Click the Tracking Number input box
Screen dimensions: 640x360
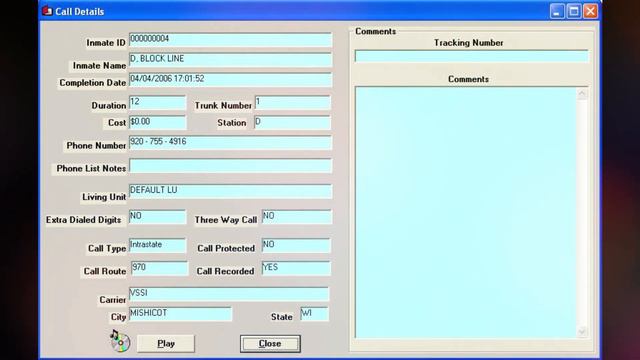(471, 56)
